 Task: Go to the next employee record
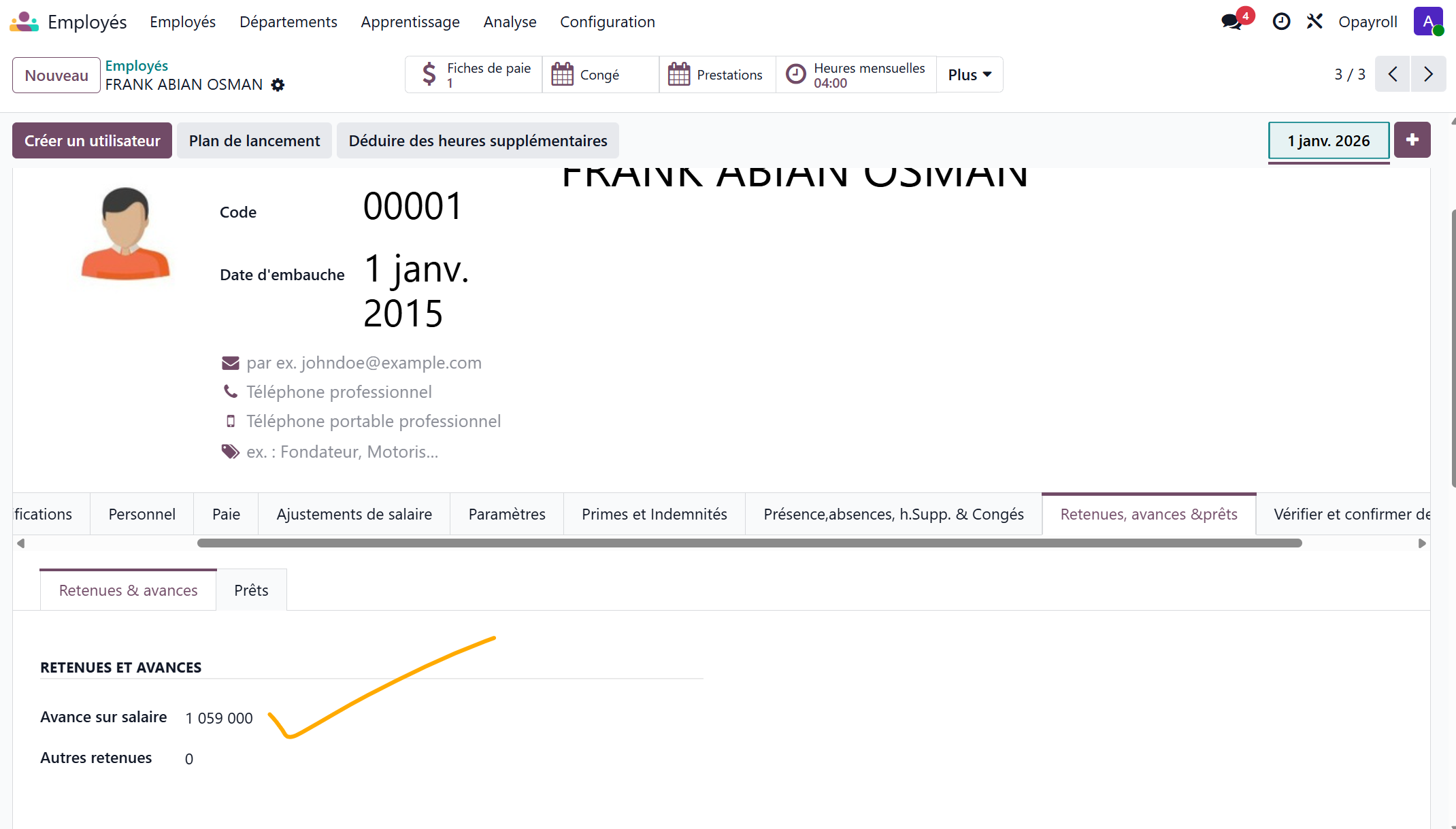click(x=1428, y=74)
